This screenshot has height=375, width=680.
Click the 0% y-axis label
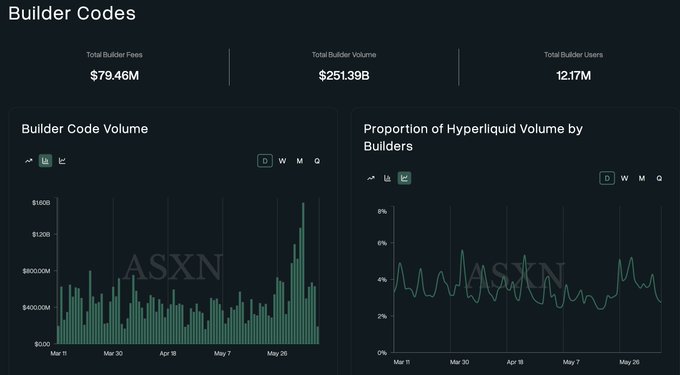pos(382,352)
